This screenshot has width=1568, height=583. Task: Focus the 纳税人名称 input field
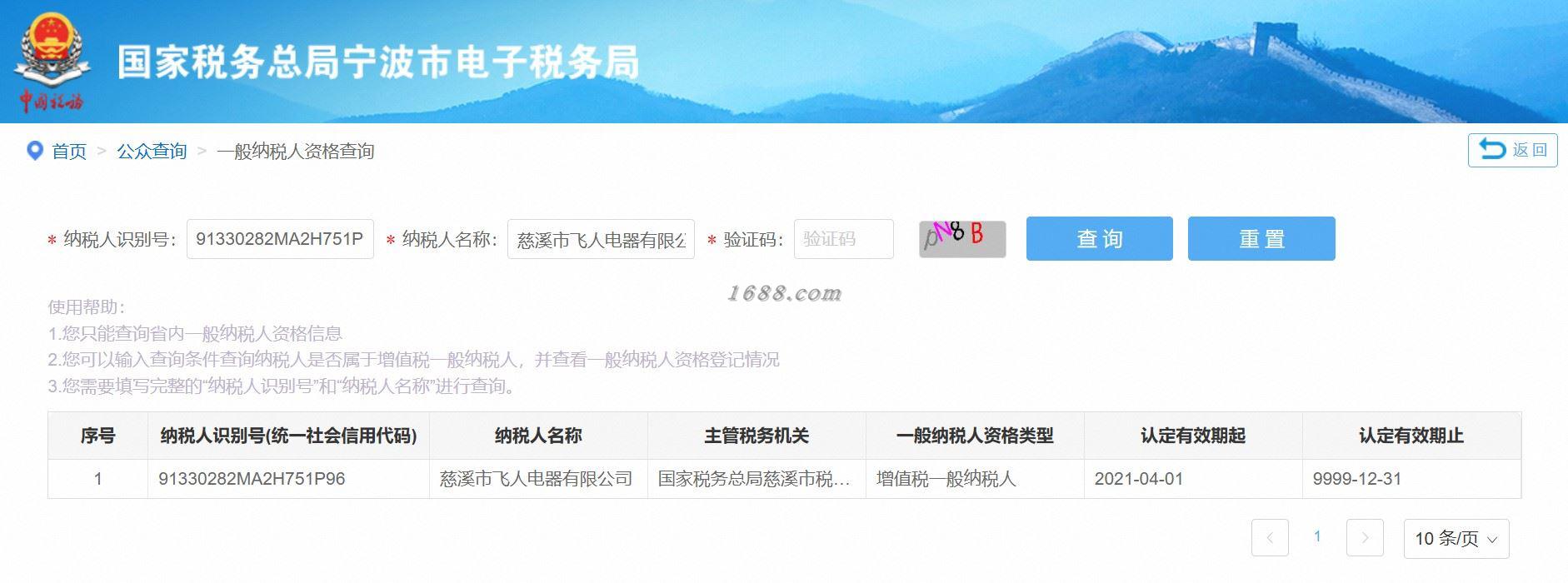point(601,240)
